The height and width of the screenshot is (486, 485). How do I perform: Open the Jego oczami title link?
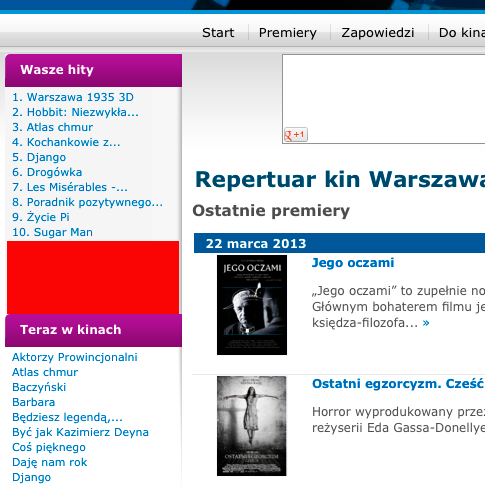pos(353,263)
